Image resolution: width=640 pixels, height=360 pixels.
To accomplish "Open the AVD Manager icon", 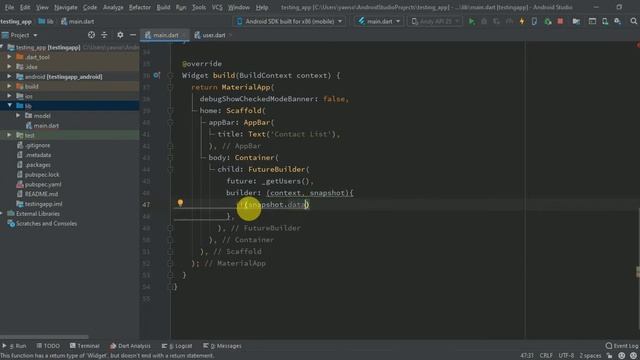I will pos(605,21).
